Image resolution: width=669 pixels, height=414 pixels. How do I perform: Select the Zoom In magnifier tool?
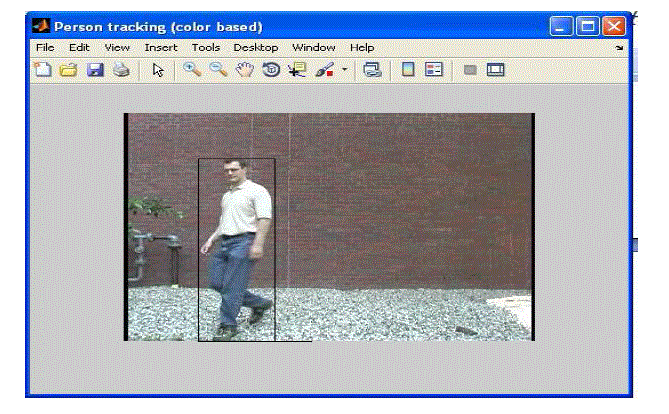tap(190, 70)
